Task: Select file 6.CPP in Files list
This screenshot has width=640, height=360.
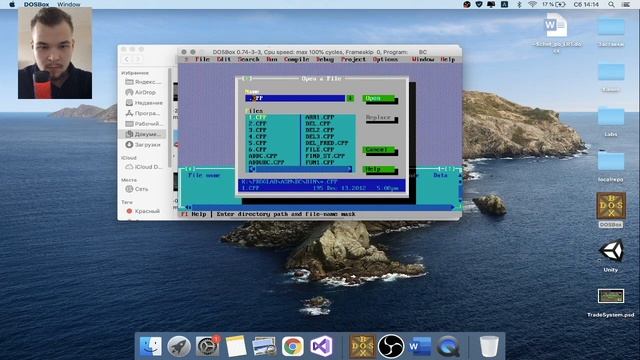Action: tap(258, 150)
